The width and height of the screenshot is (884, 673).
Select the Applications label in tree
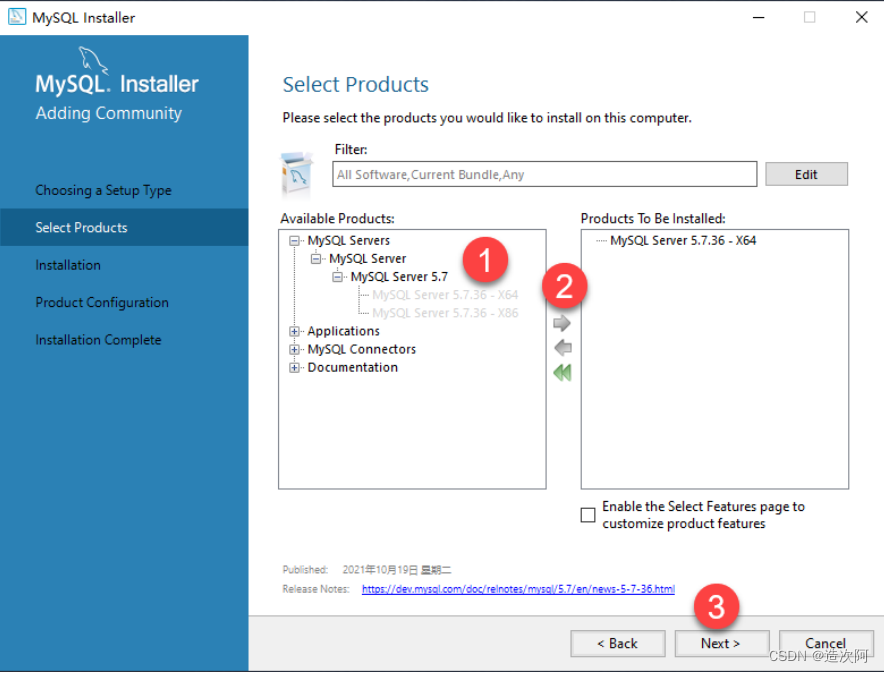(x=343, y=331)
